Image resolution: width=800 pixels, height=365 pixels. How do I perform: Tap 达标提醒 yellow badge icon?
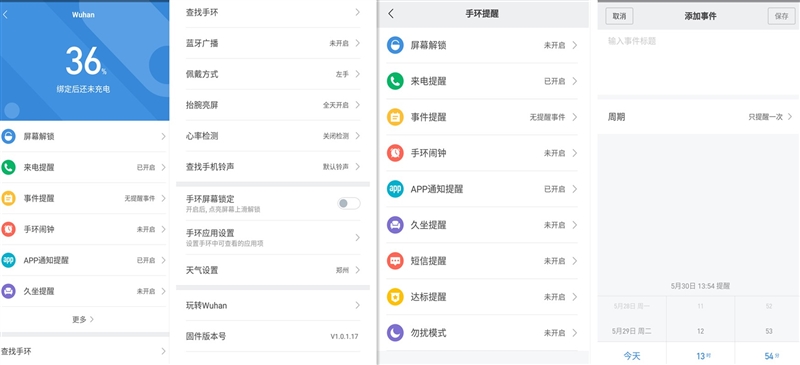pyautogui.click(x=395, y=297)
